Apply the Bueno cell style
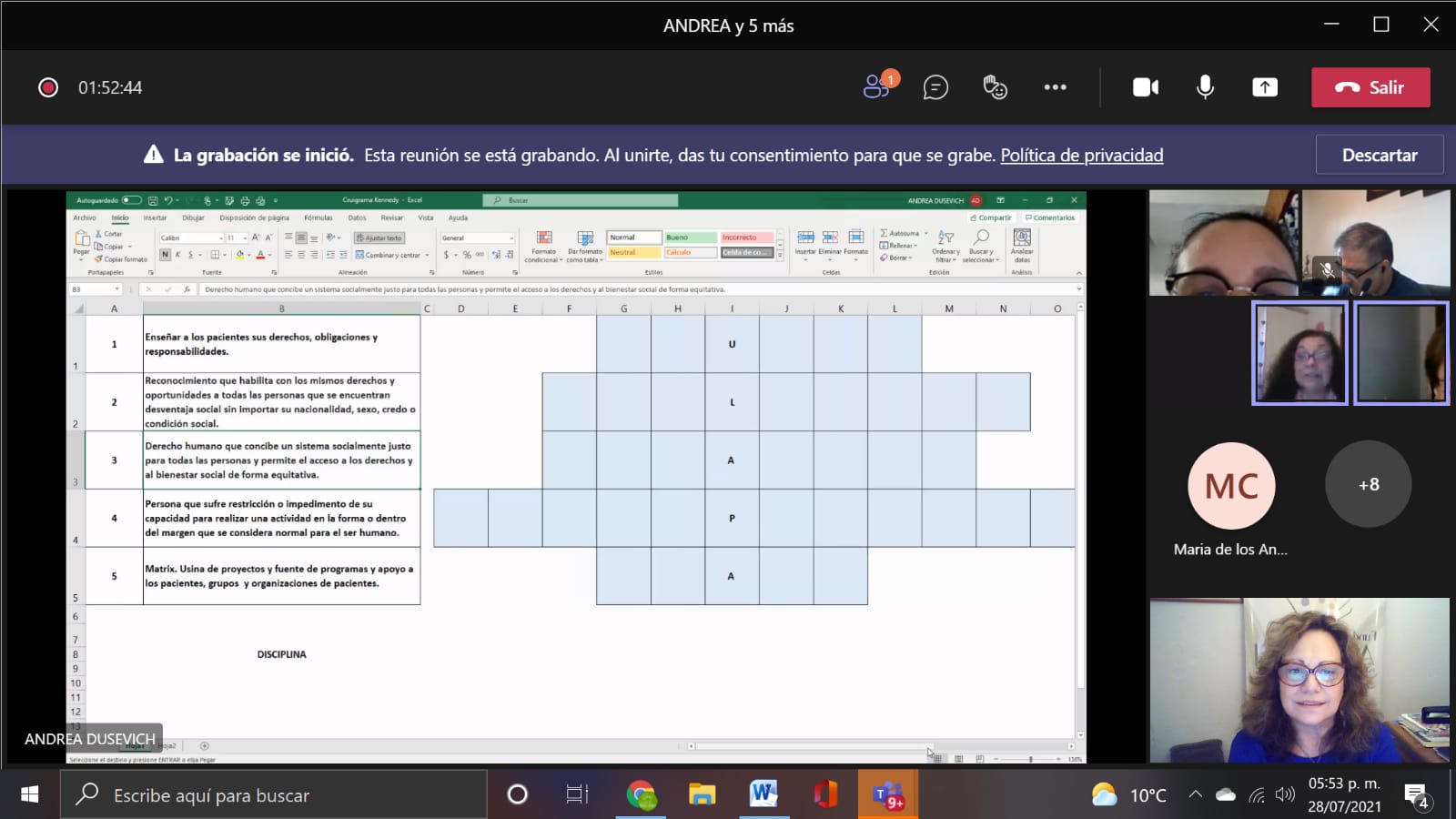1456x819 pixels. pos(691,238)
